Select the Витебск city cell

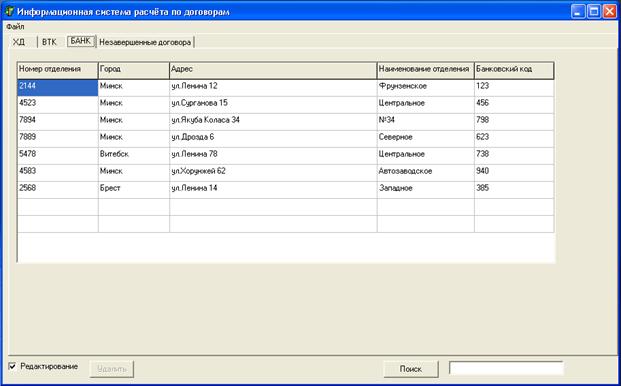[134, 156]
